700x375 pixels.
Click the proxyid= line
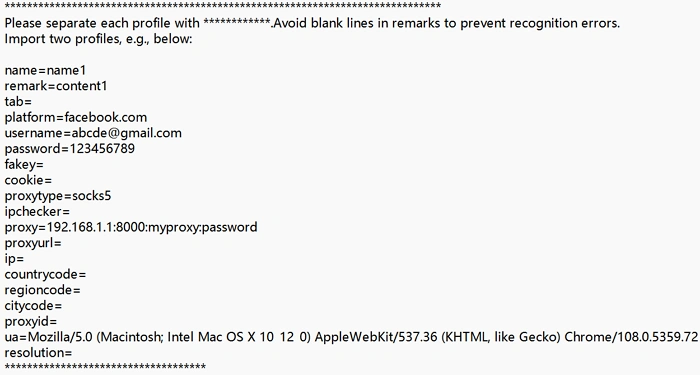point(31,321)
